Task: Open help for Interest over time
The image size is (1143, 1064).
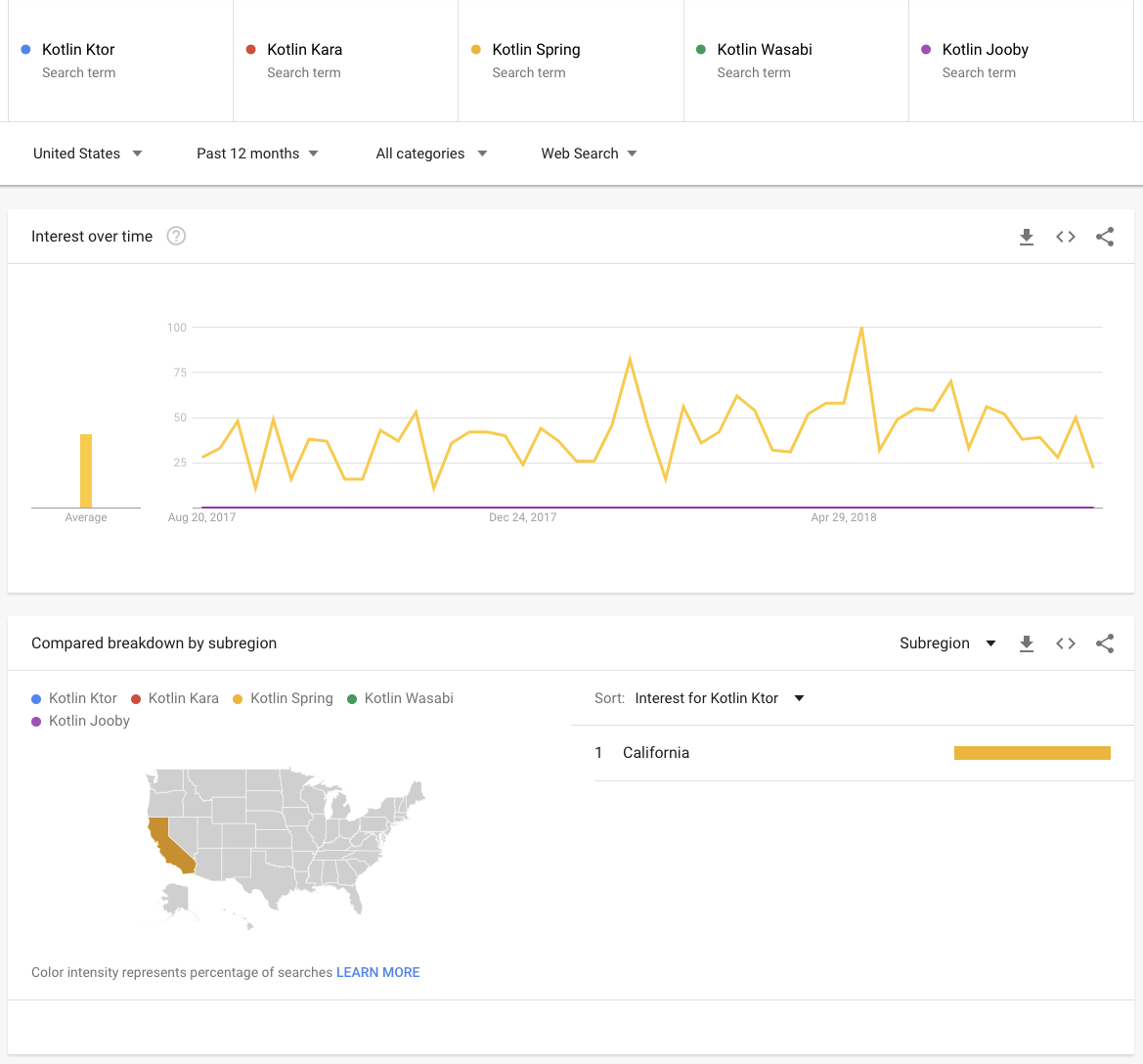Action: point(176,236)
